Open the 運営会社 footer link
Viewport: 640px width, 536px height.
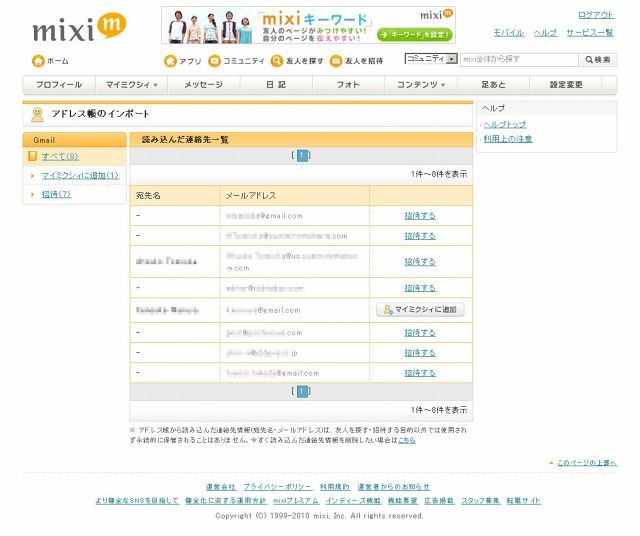point(221,487)
